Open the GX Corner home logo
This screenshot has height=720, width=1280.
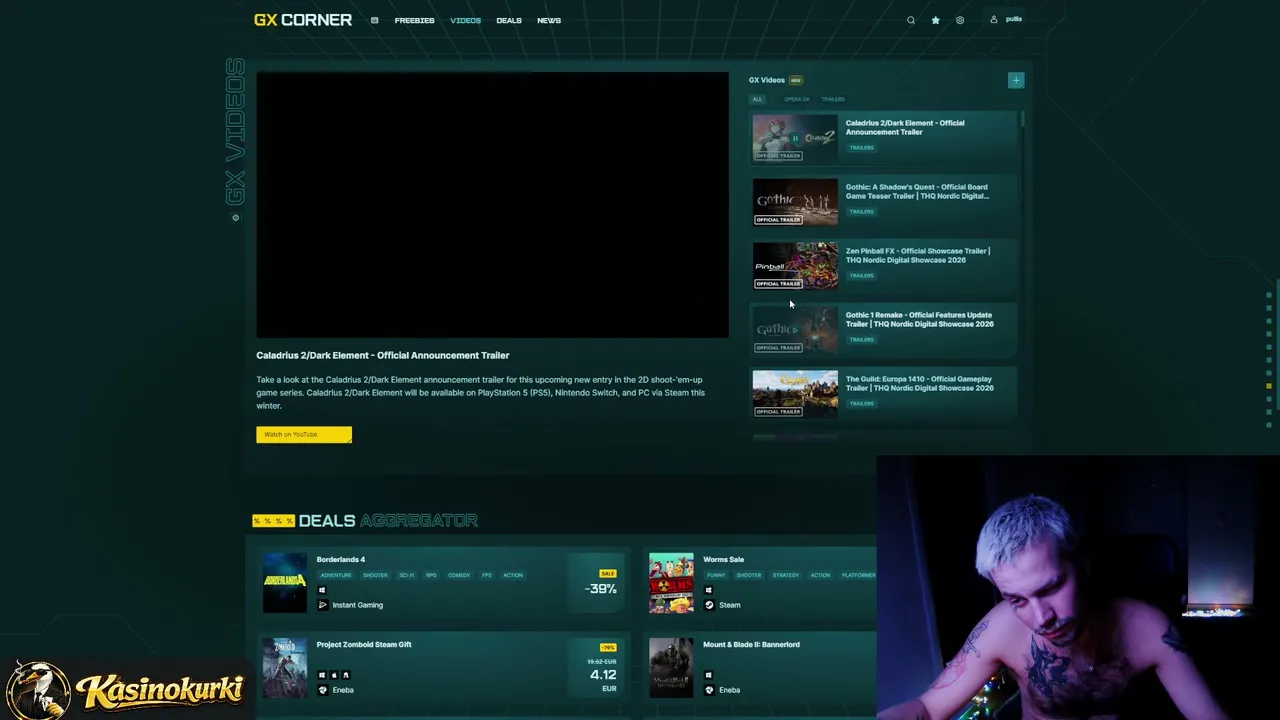pos(303,20)
